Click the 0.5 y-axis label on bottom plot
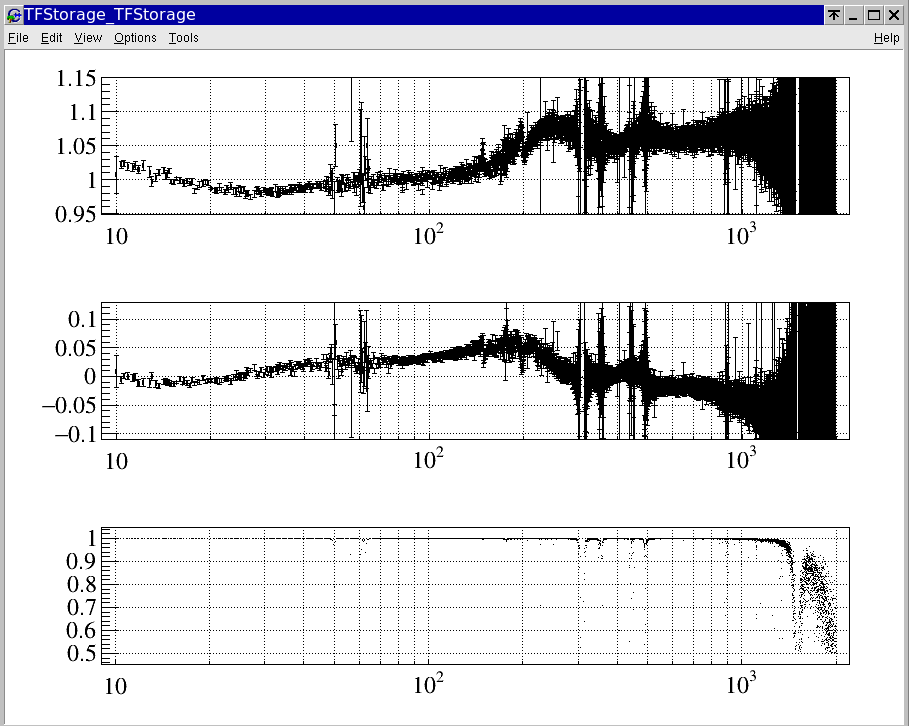The width and height of the screenshot is (909, 726). [x=79, y=654]
